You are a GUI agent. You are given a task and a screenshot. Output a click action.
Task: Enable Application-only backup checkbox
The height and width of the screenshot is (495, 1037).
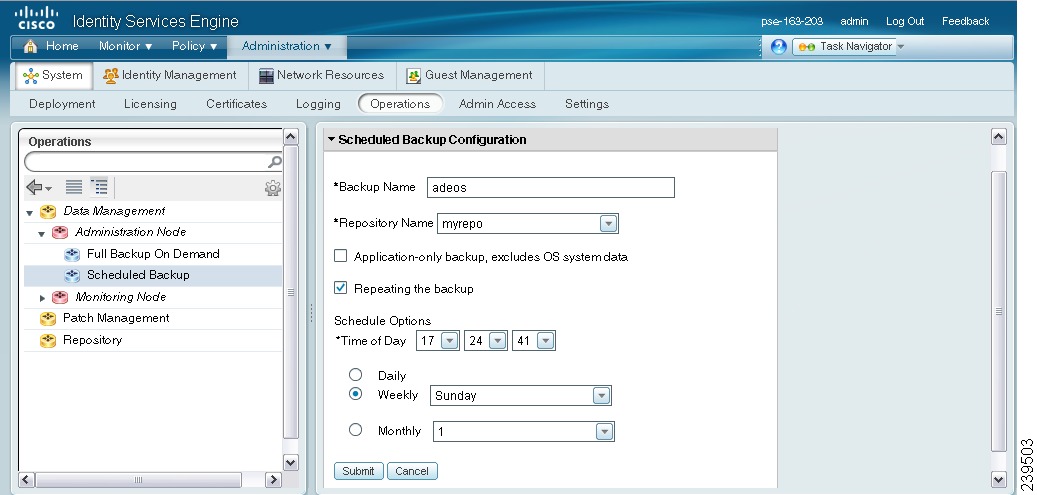(341, 256)
